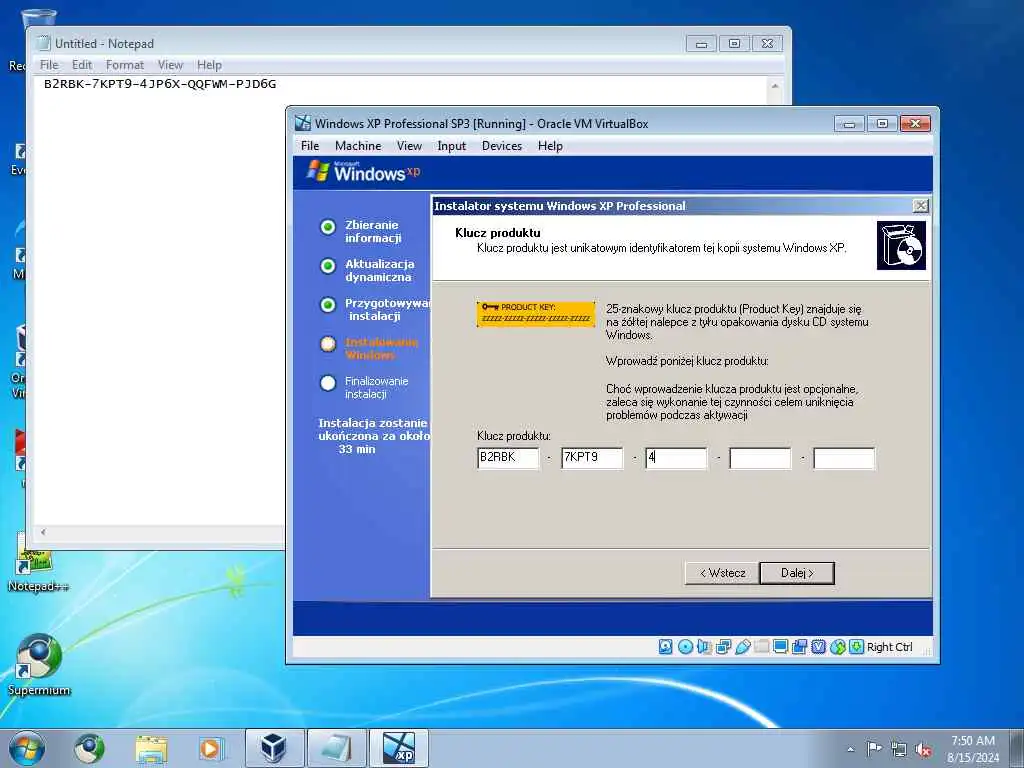
Task: Click the network tray icon
Action: 899,749
